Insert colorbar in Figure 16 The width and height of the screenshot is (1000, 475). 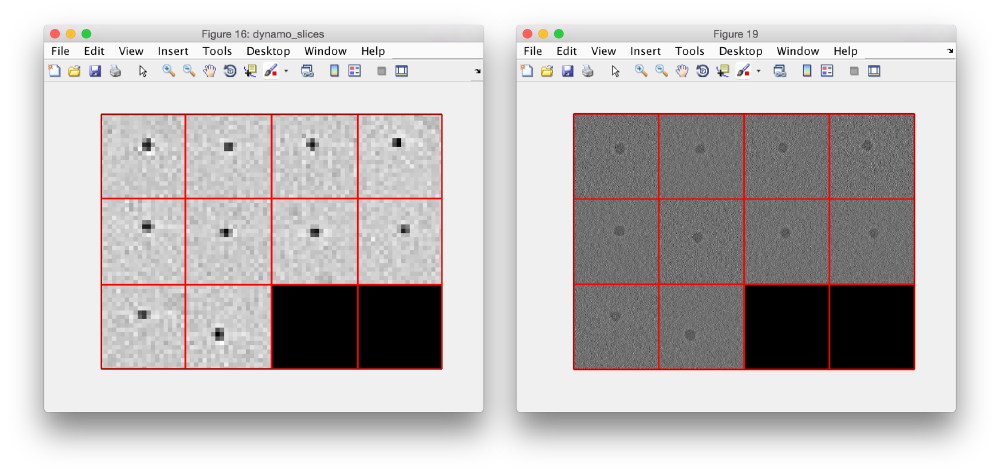coord(334,71)
